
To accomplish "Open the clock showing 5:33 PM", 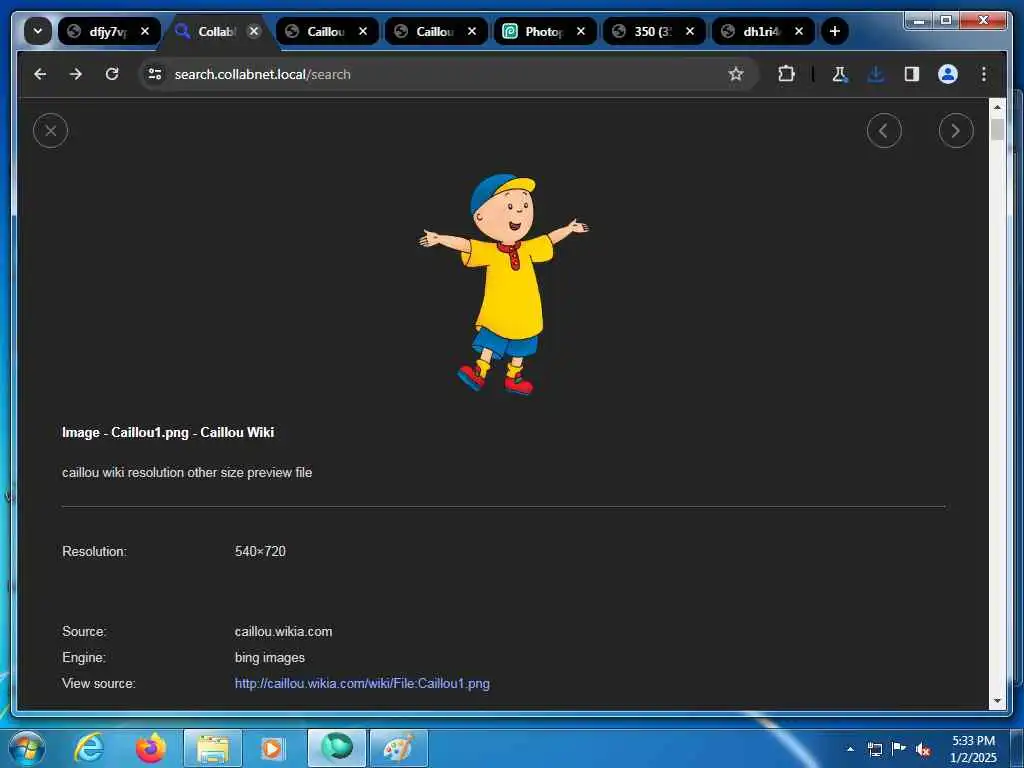I will tap(973, 749).
